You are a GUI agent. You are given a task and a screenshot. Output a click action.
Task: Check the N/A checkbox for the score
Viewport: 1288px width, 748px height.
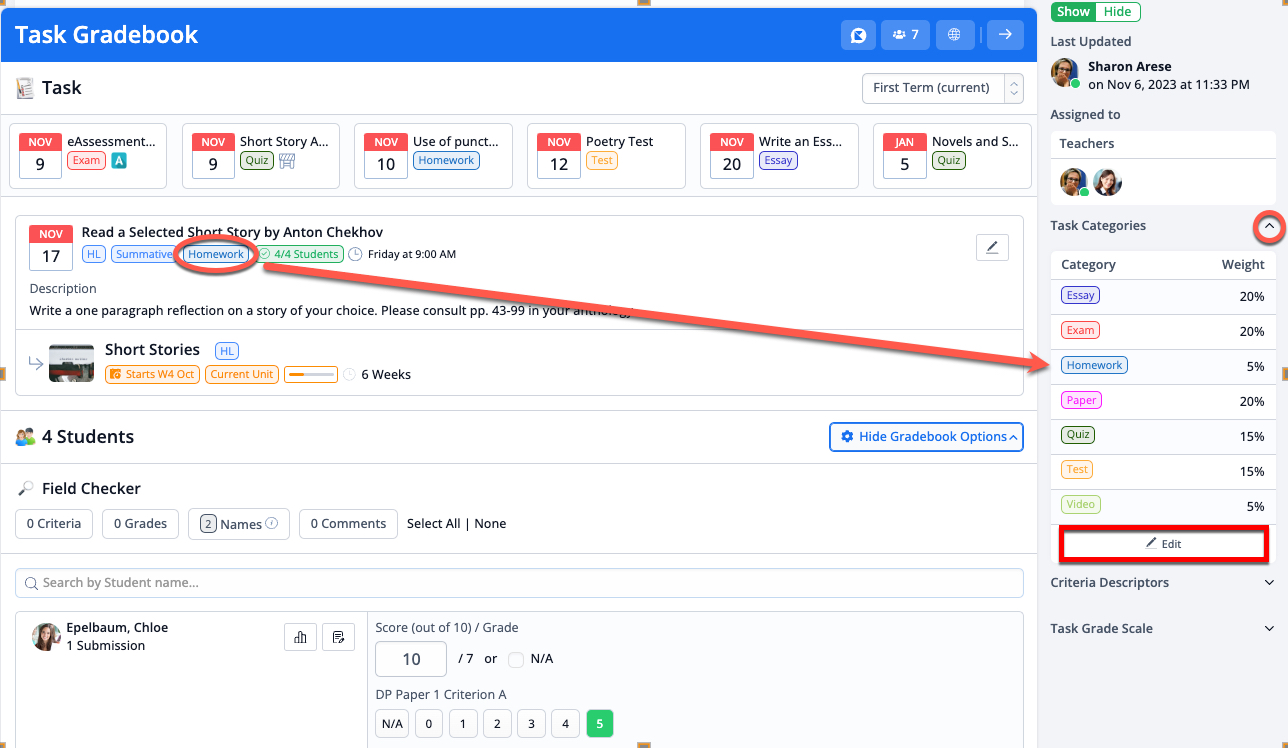(516, 659)
